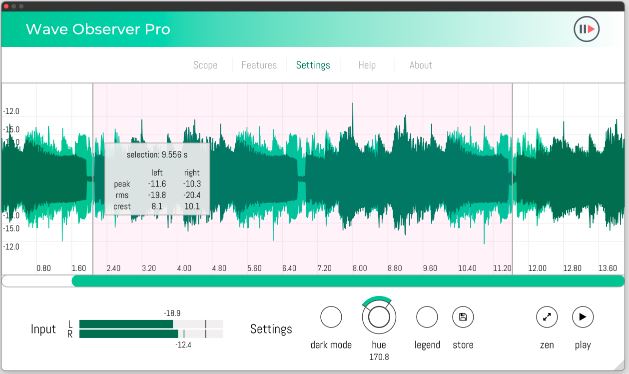Go to the About tab

(x=420, y=65)
